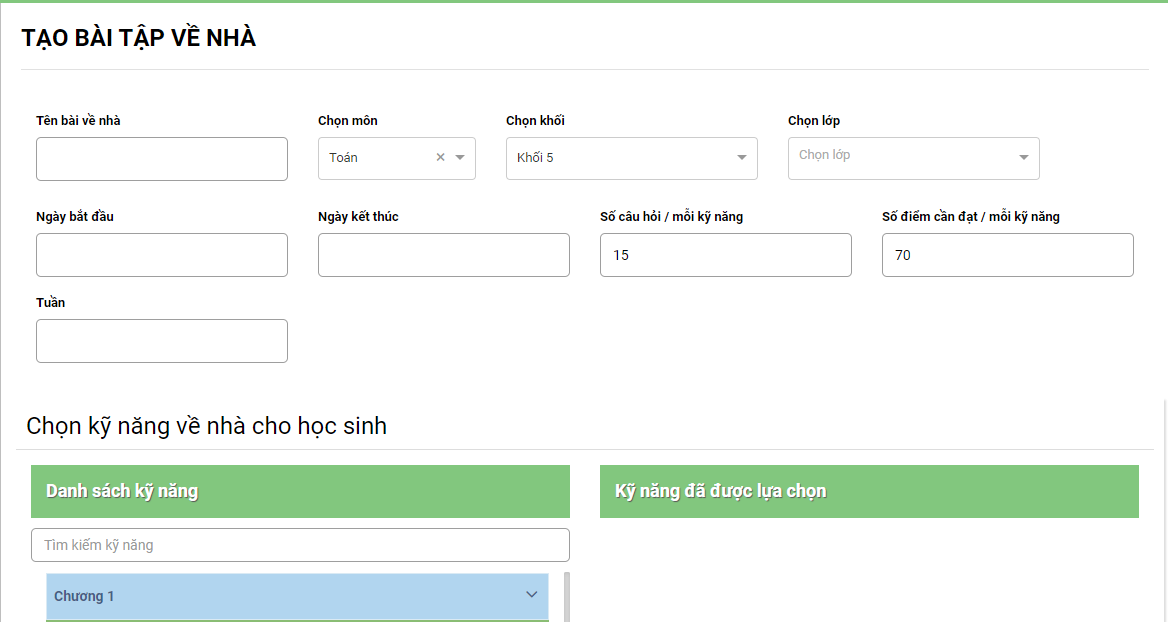Click the arrow icon in Chọn lớp box
The height and width of the screenshot is (622, 1168).
coord(1023,158)
